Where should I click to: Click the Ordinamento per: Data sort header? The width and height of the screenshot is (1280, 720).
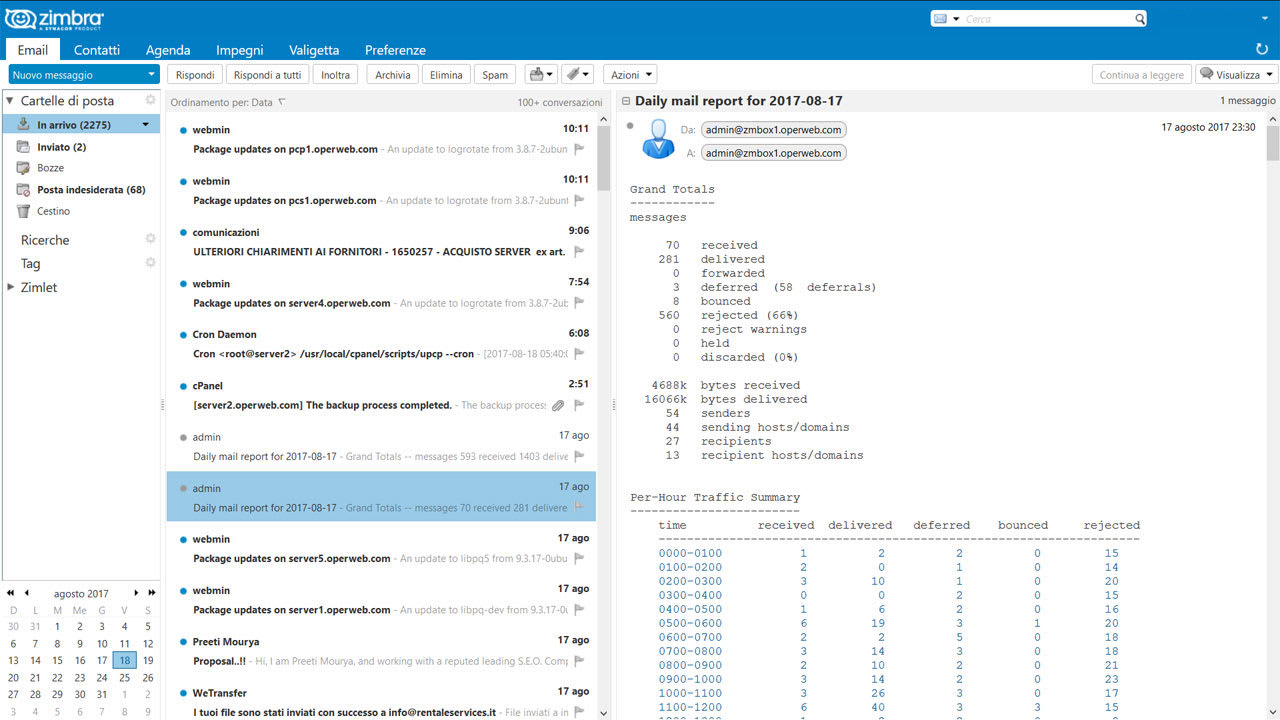coord(222,102)
